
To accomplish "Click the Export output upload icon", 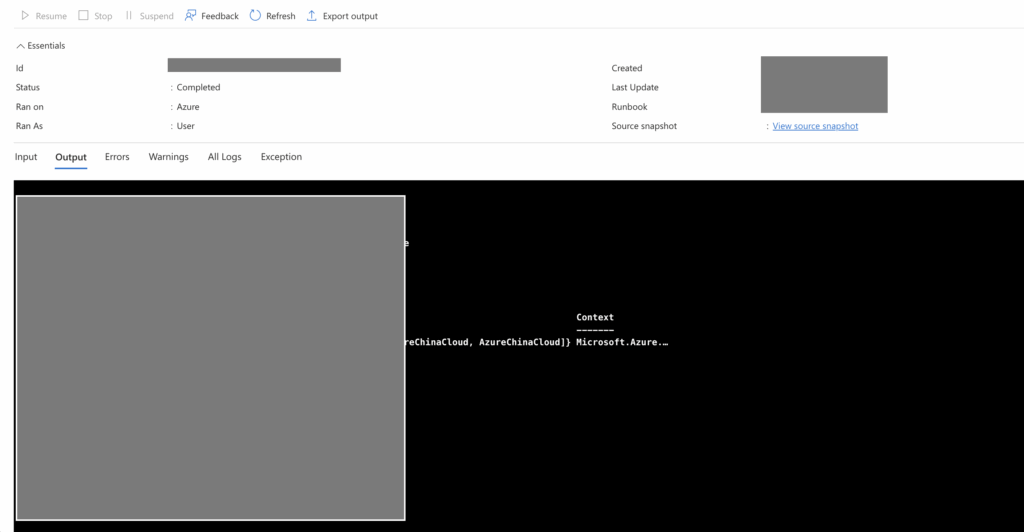I will pyautogui.click(x=312, y=16).
